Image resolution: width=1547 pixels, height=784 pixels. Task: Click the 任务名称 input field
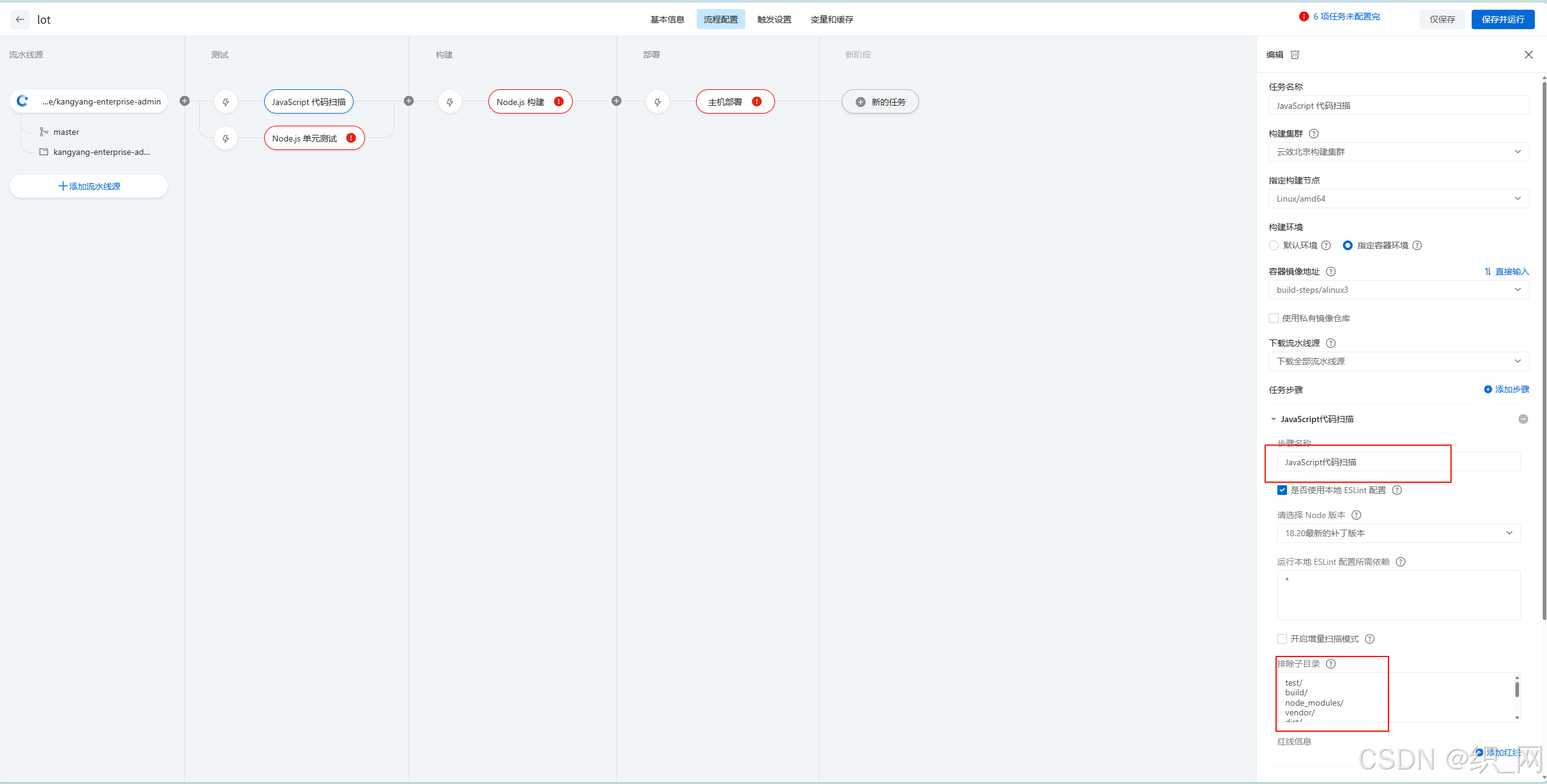(x=1398, y=106)
